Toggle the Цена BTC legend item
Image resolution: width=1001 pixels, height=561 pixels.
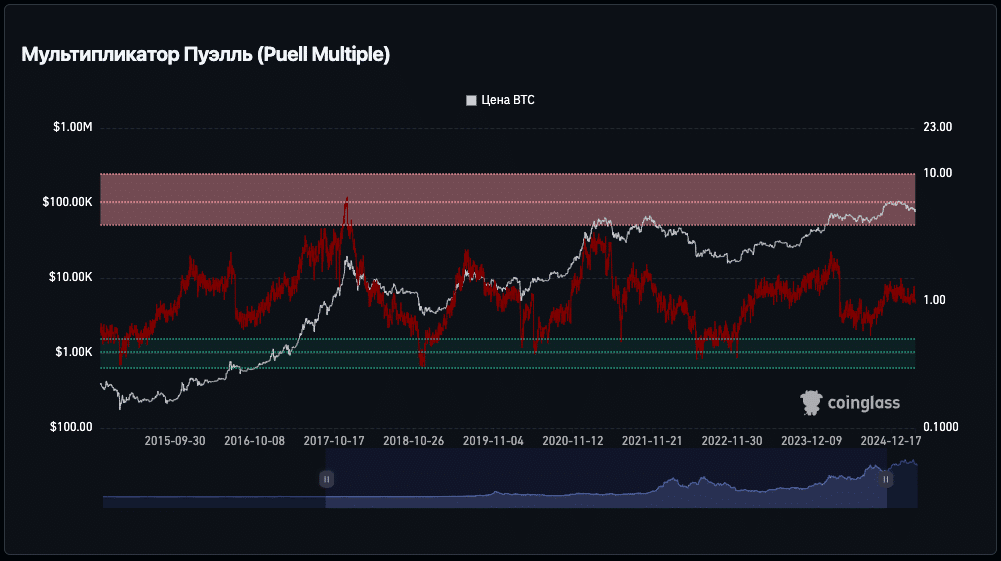(x=500, y=100)
